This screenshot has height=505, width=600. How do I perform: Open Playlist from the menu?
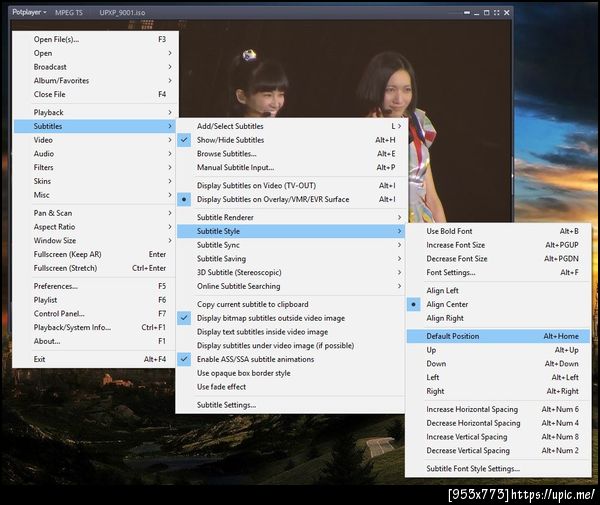click(95, 300)
